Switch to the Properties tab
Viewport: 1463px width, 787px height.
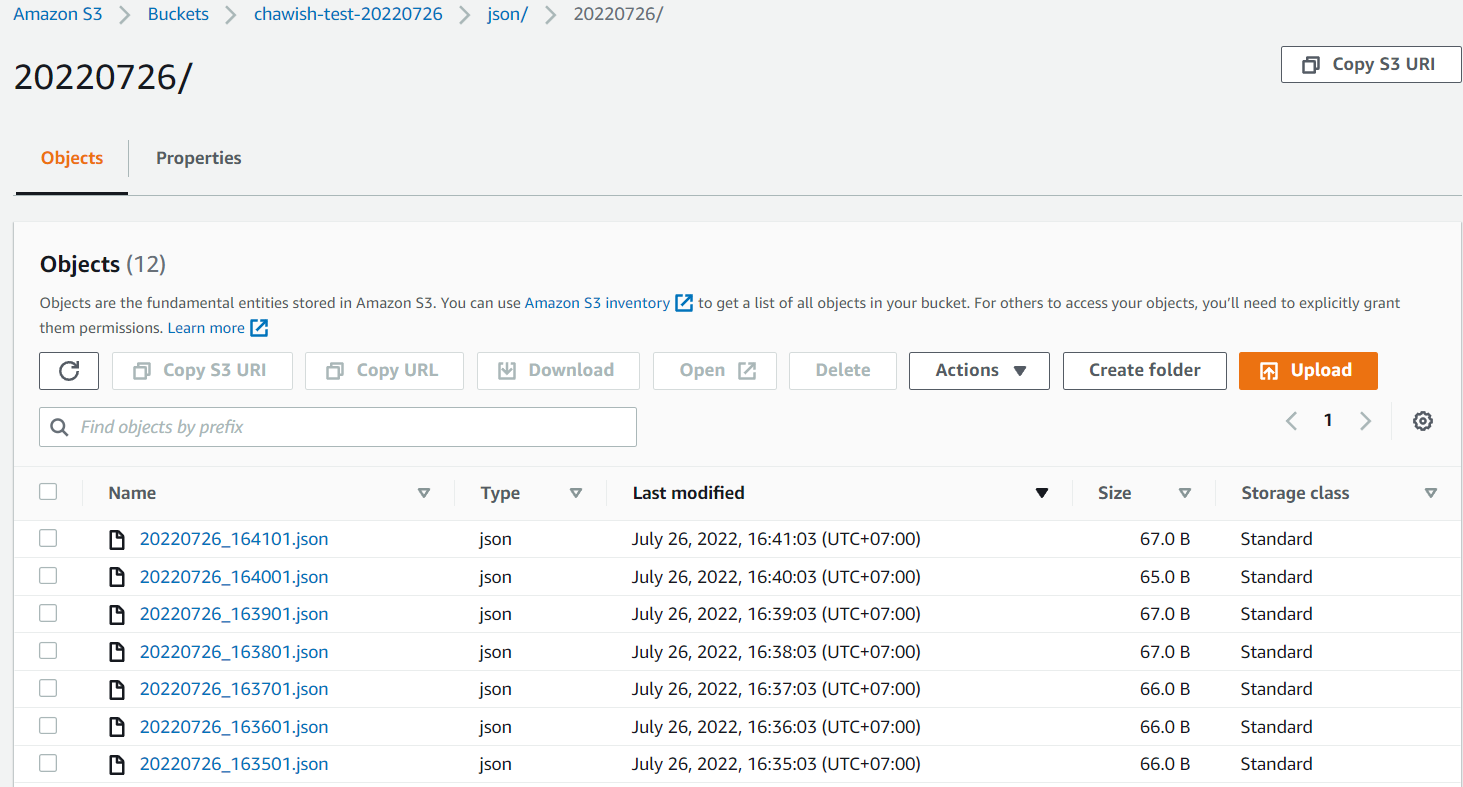[198, 158]
